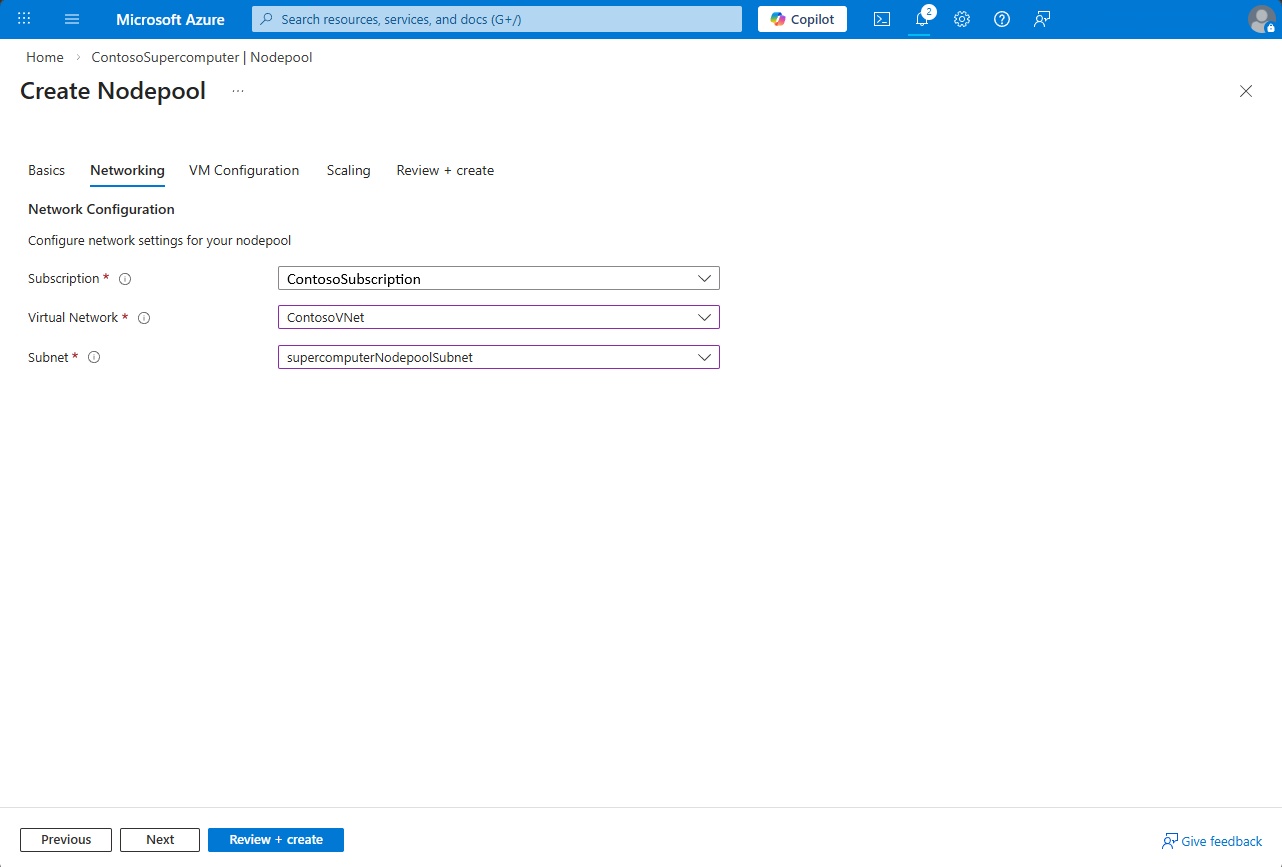1282x867 pixels.
Task: Click the Network Configuration heading
Action: pos(101,209)
